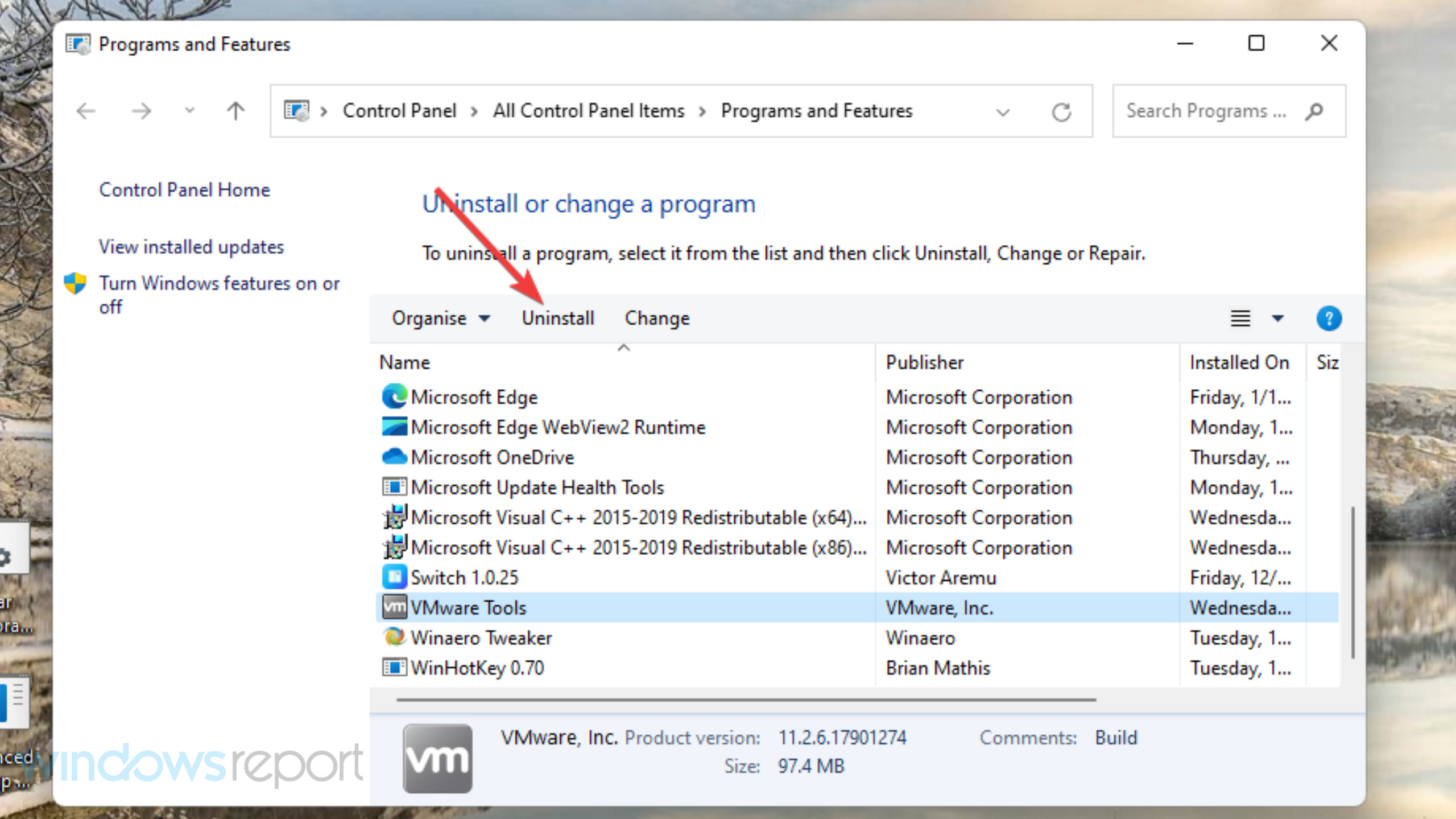Open the Organise dropdown menu
The height and width of the screenshot is (819, 1456).
441,318
